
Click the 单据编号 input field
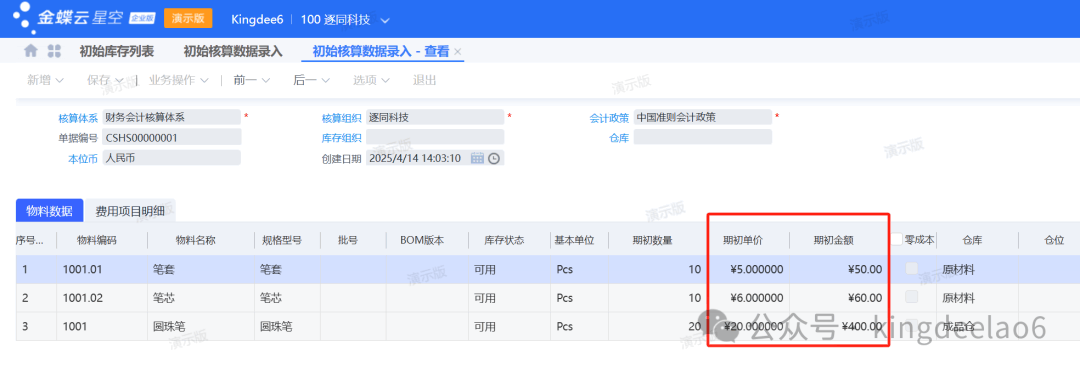click(172, 138)
